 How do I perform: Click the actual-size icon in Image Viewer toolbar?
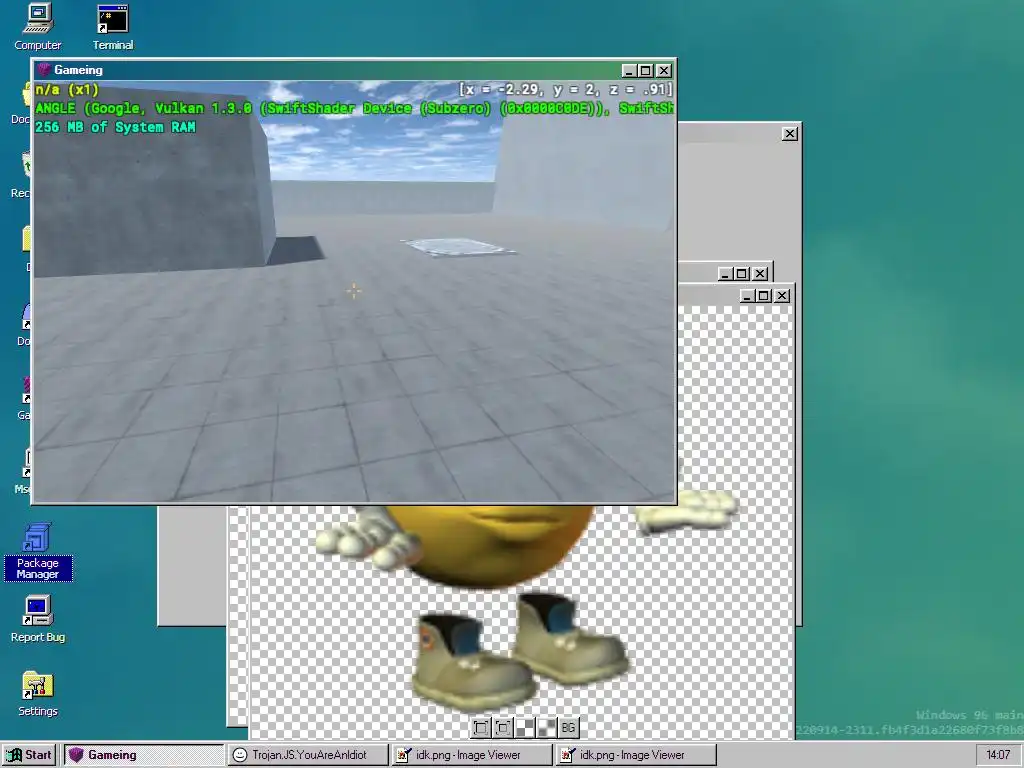[503, 728]
